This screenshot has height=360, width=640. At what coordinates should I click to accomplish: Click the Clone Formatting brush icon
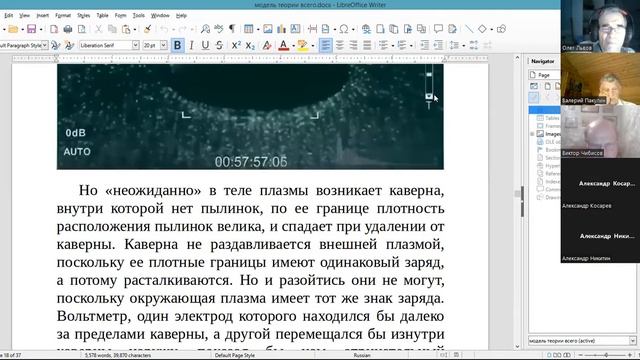click(x=147, y=29)
